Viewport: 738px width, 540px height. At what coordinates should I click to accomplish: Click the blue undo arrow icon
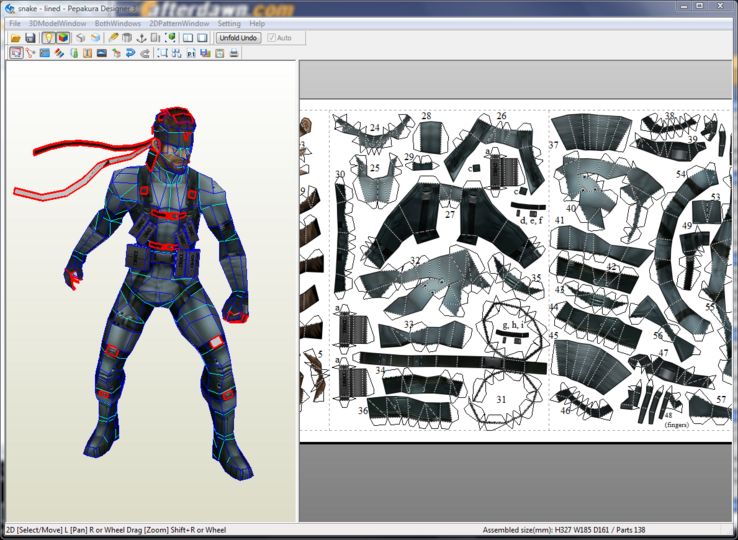(130, 53)
